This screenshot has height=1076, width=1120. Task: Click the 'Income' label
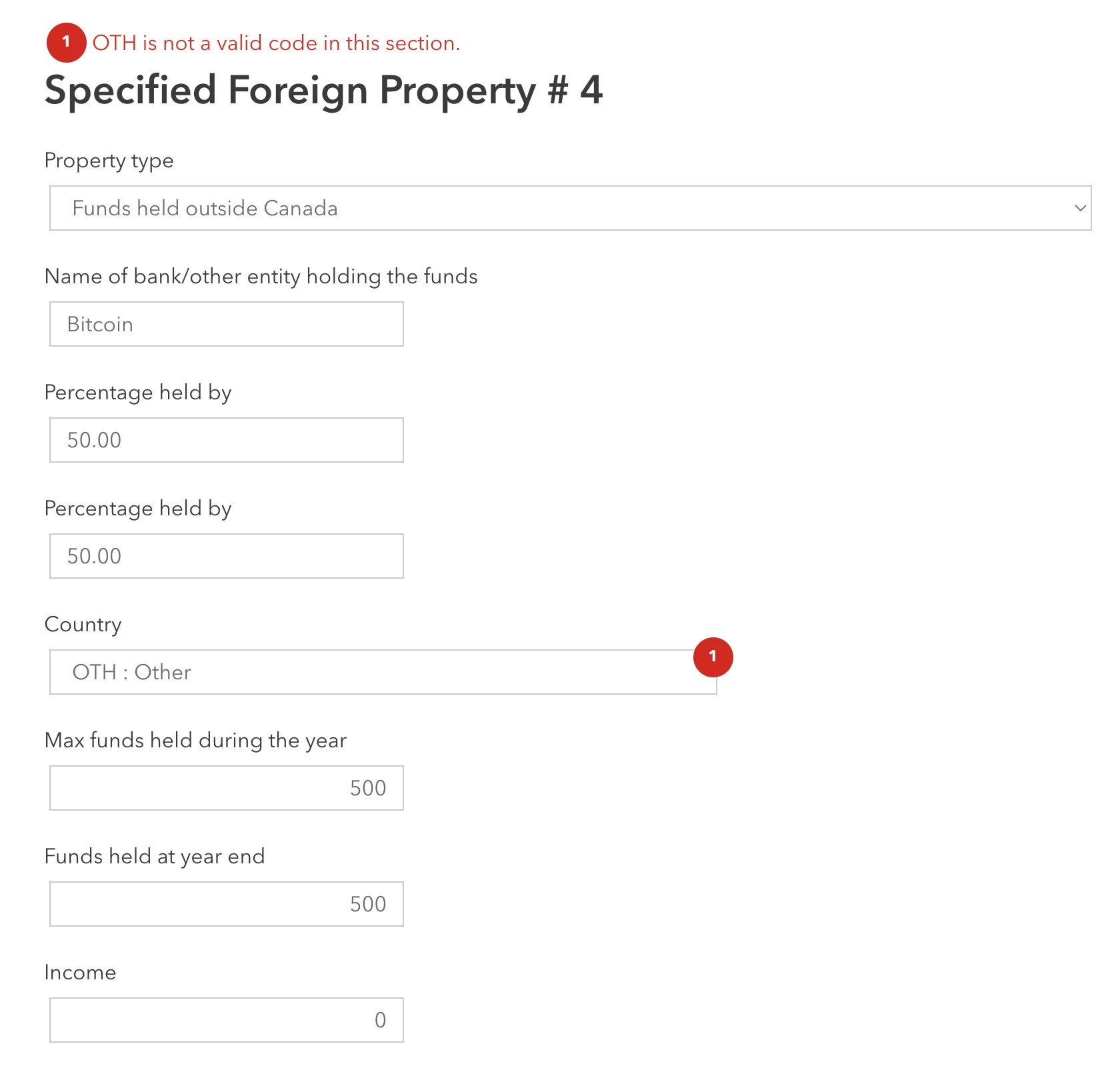tap(80, 973)
